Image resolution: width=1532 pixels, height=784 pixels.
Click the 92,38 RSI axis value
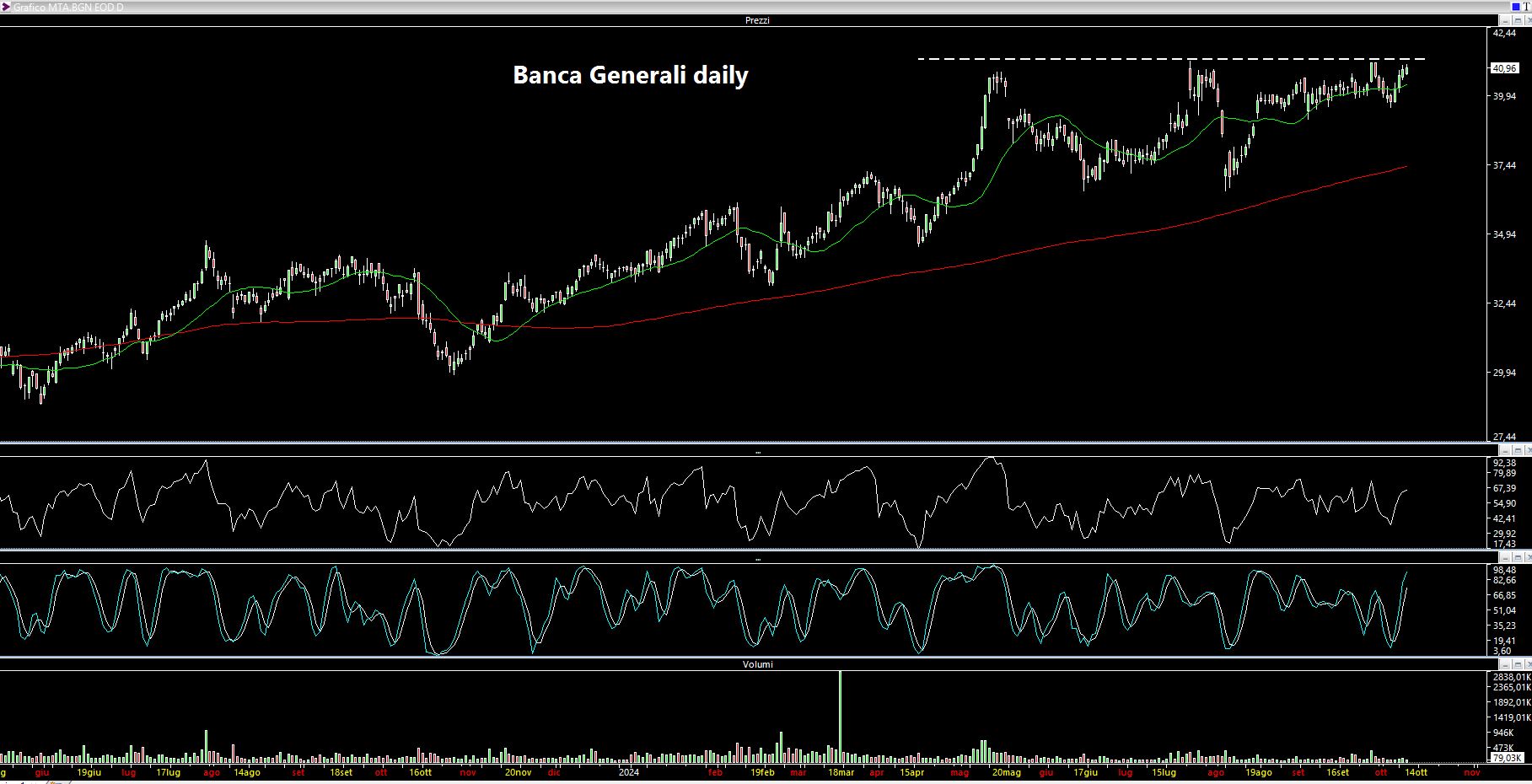coord(1504,463)
